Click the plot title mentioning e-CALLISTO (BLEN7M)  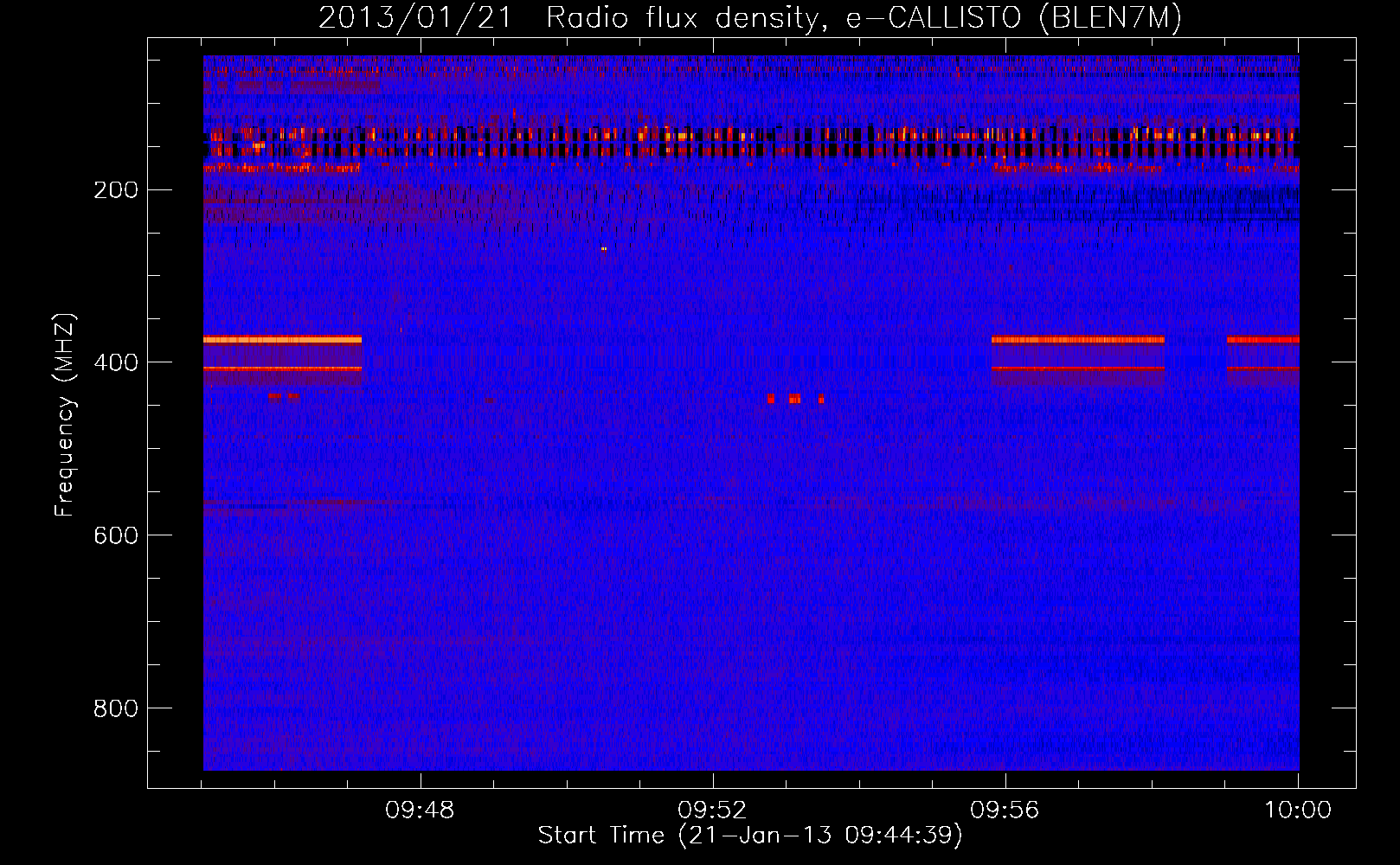click(750, 18)
